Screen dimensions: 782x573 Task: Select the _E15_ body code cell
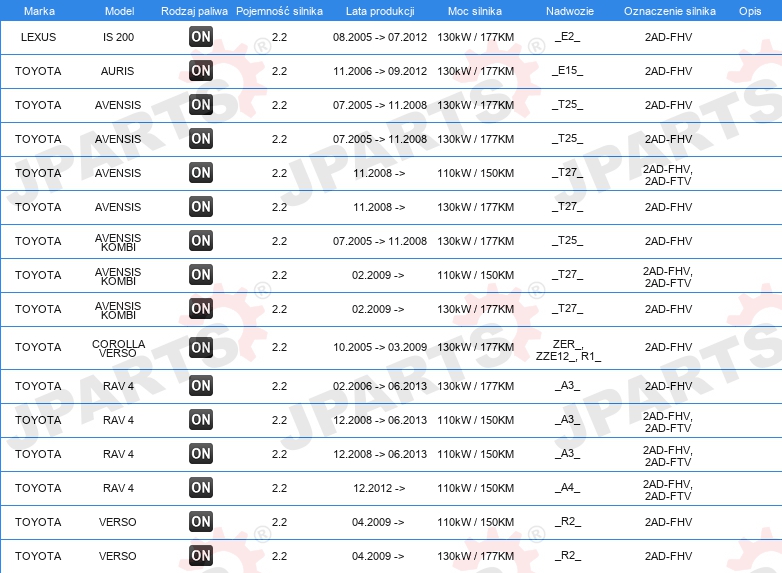tap(568, 70)
